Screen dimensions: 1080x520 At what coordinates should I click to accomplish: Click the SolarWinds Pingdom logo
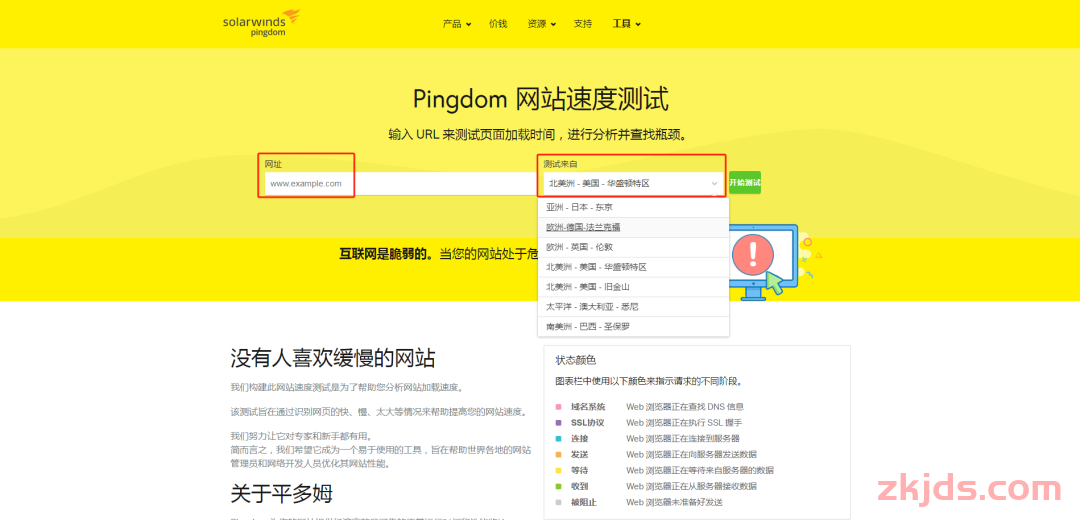pyautogui.click(x=262, y=23)
